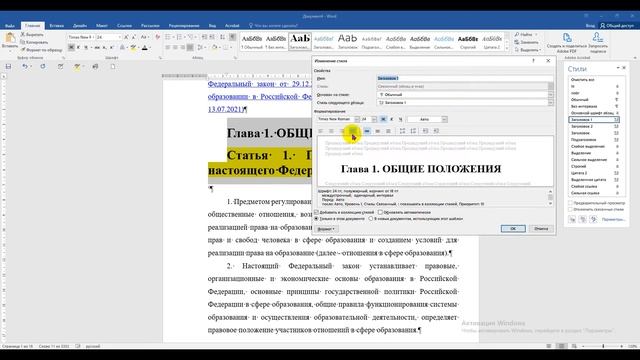
Task: Toggle ribbon Bold button
Action: [x=71, y=48]
